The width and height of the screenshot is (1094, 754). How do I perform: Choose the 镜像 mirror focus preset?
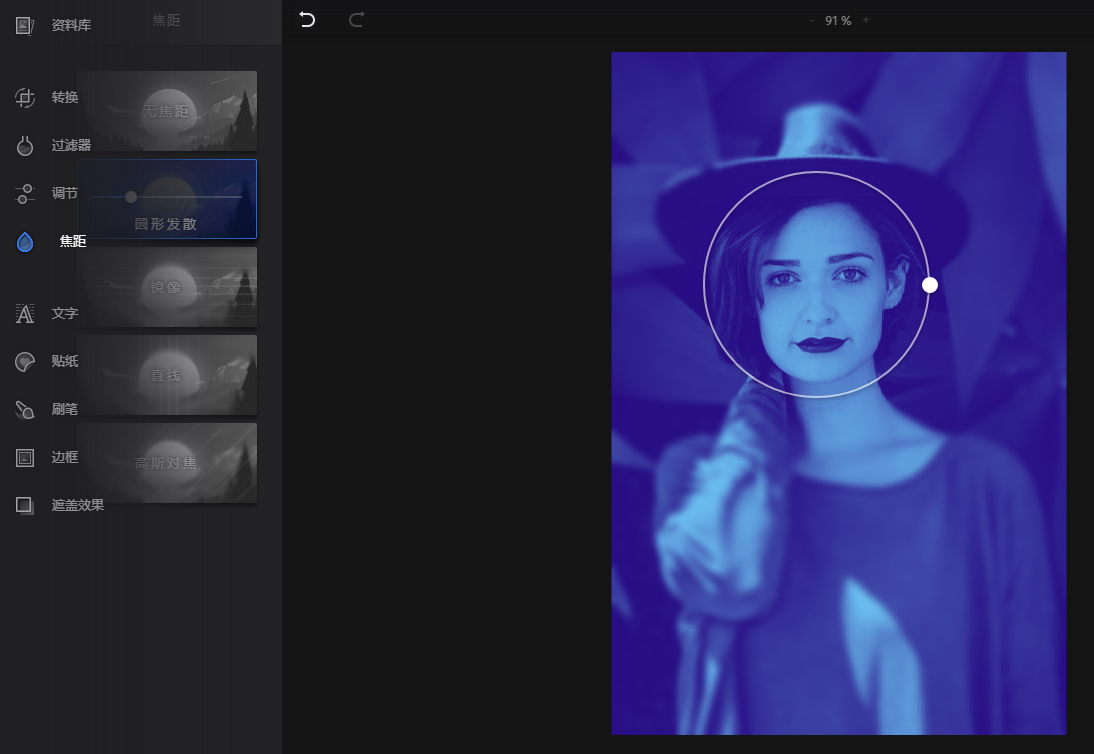coord(167,287)
